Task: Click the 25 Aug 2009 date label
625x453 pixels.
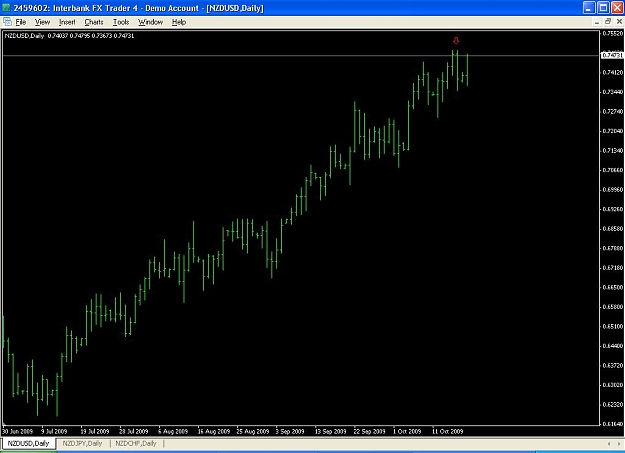Action: 253,431
